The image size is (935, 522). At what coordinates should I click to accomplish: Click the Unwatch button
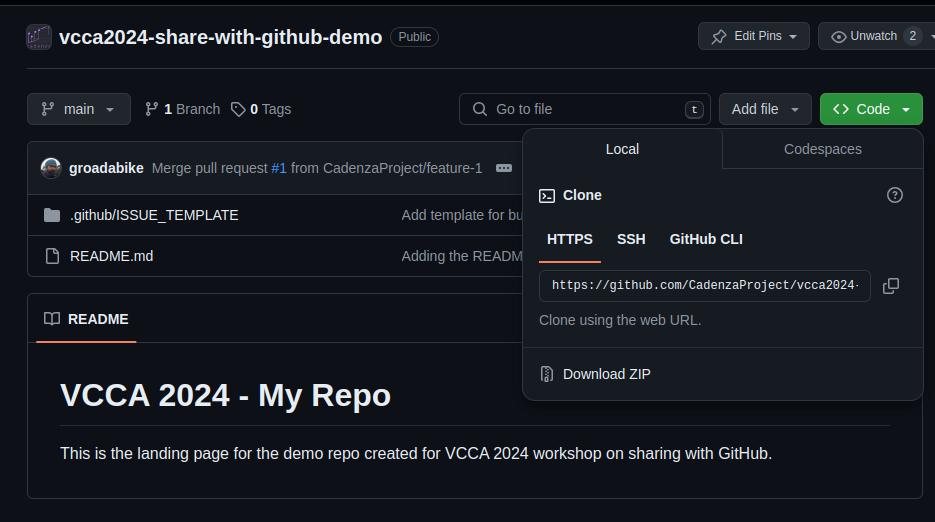(x=872, y=36)
